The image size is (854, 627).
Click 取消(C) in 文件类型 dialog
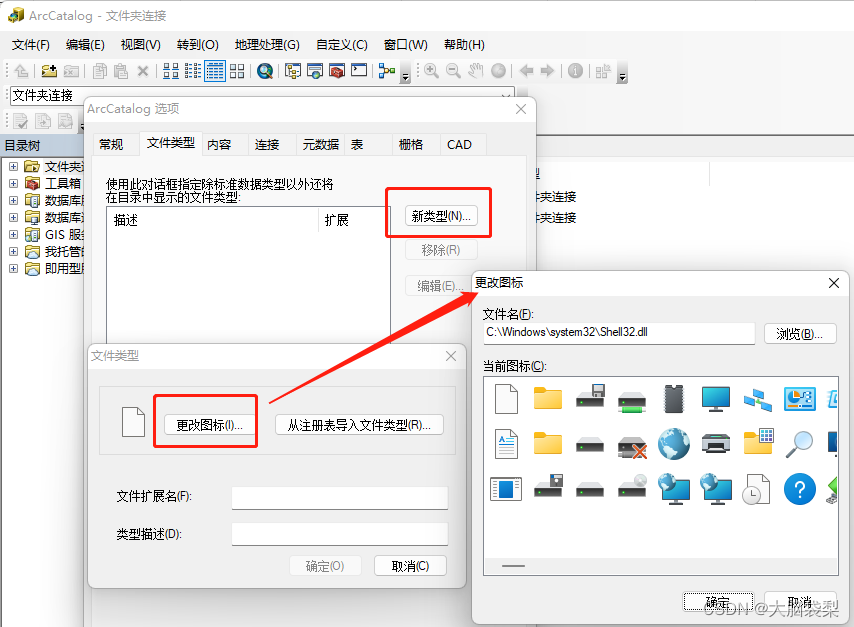(x=410, y=566)
